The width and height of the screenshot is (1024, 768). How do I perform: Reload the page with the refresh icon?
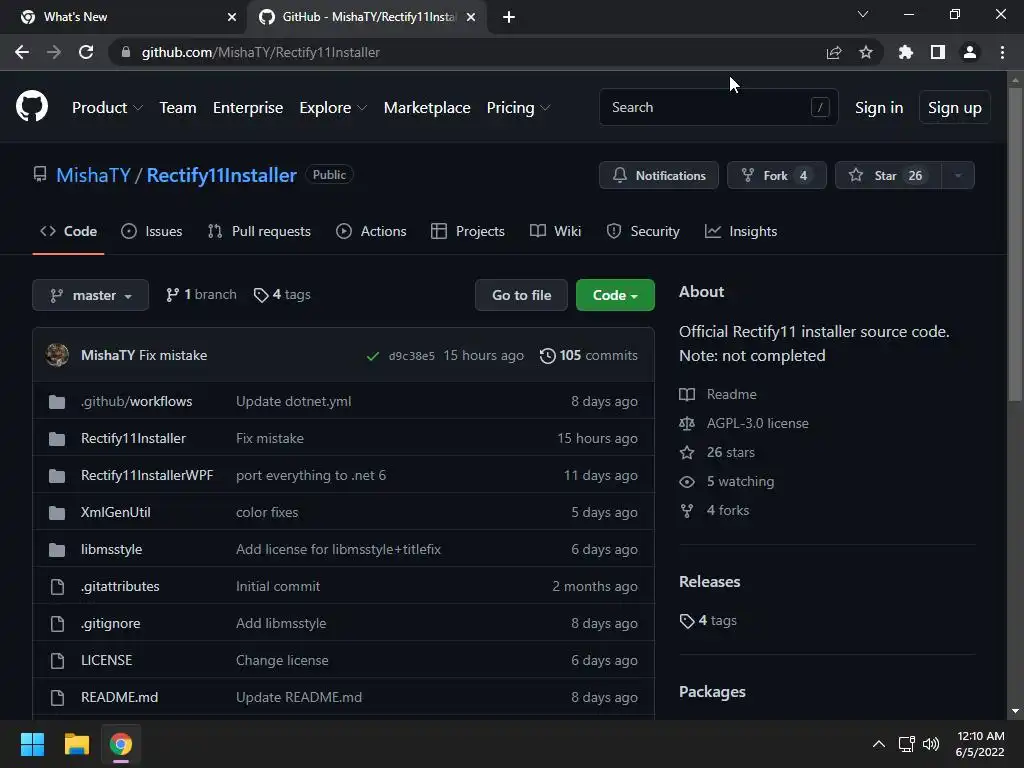click(x=86, y=52)
